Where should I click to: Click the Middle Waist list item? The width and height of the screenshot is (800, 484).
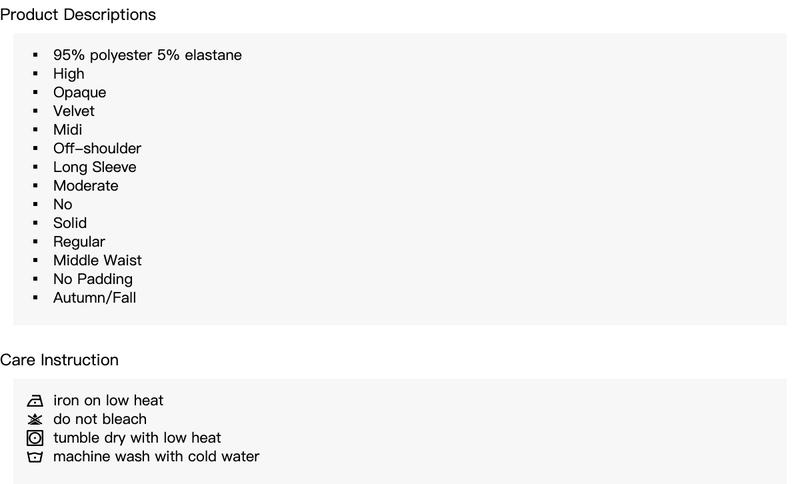pyautogui.click(x=97, y=261)
